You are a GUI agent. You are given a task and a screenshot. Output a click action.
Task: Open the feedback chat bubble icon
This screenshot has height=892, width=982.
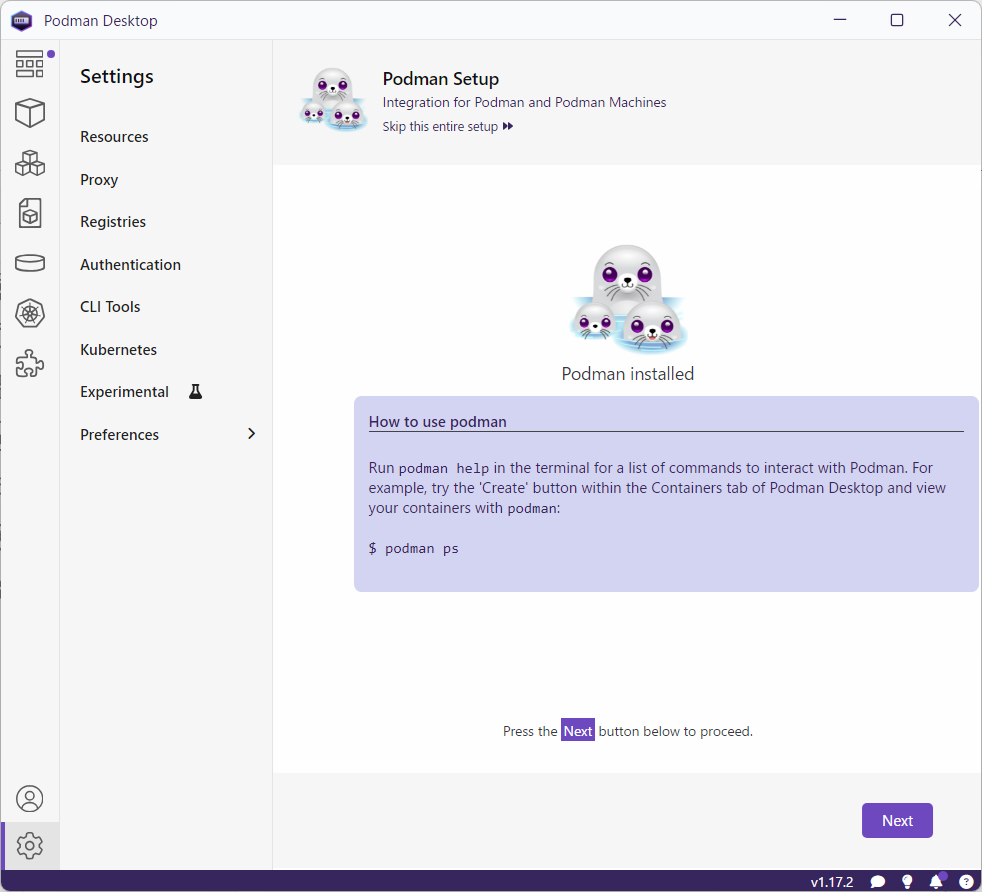click(878, 881)
